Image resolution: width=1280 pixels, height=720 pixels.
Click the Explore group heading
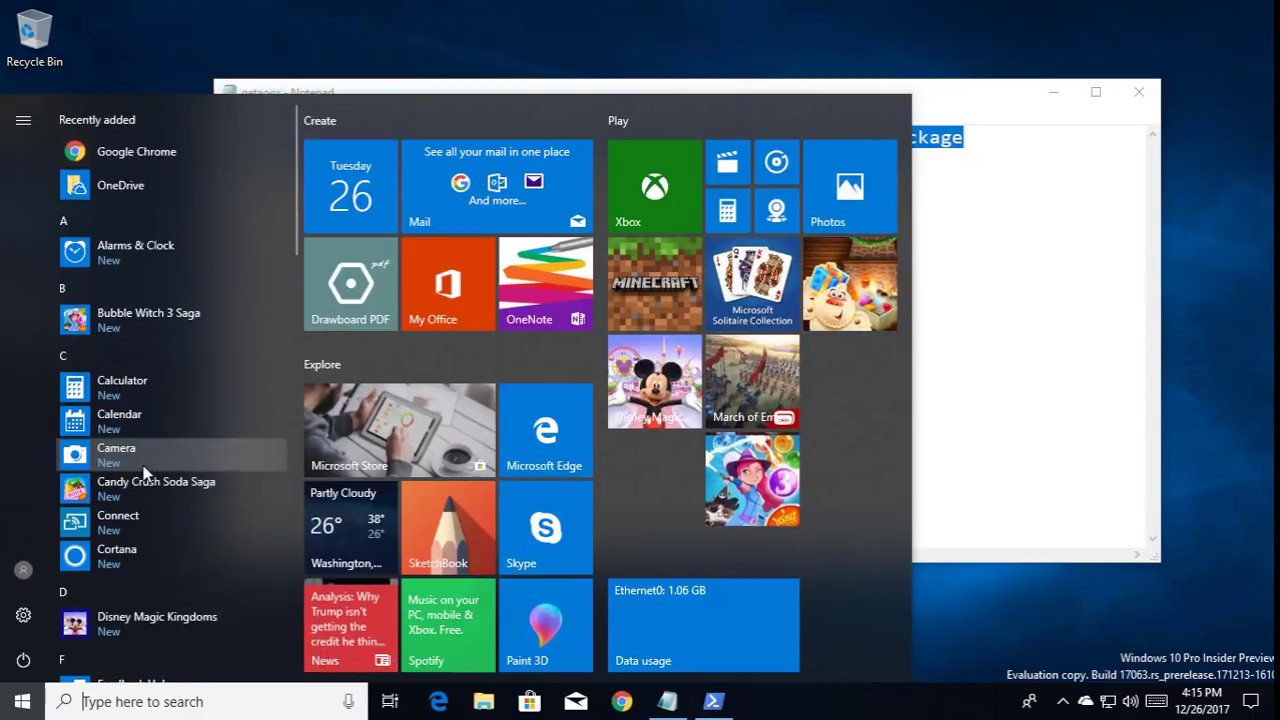point(322,365)
